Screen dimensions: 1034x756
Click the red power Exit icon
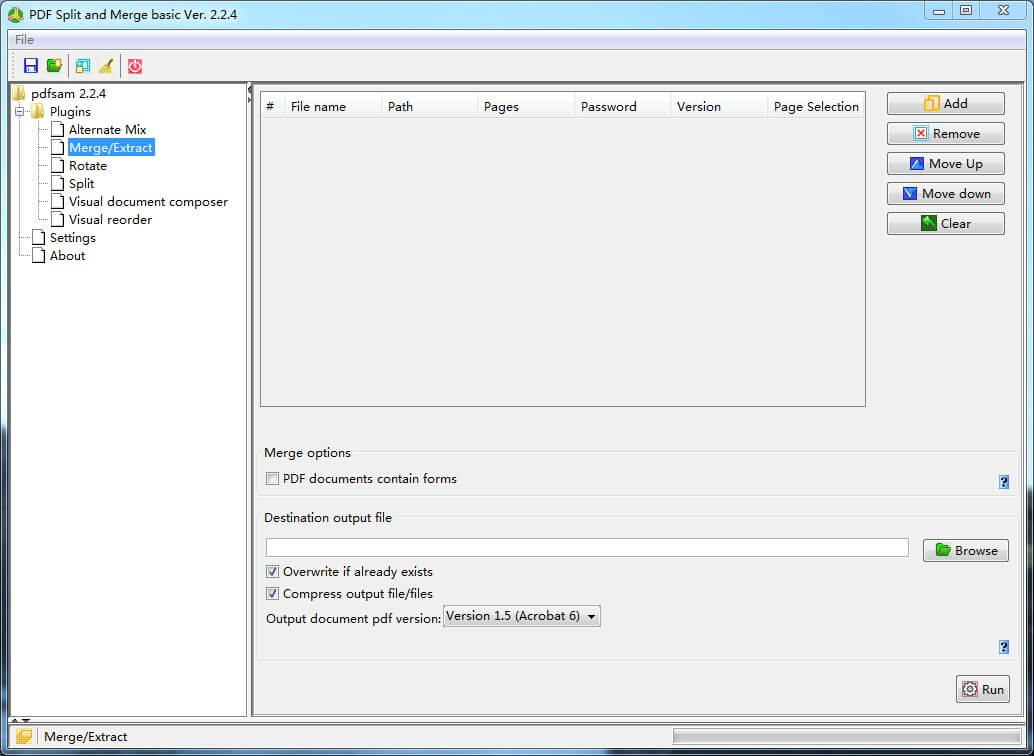tap(135, 65)
